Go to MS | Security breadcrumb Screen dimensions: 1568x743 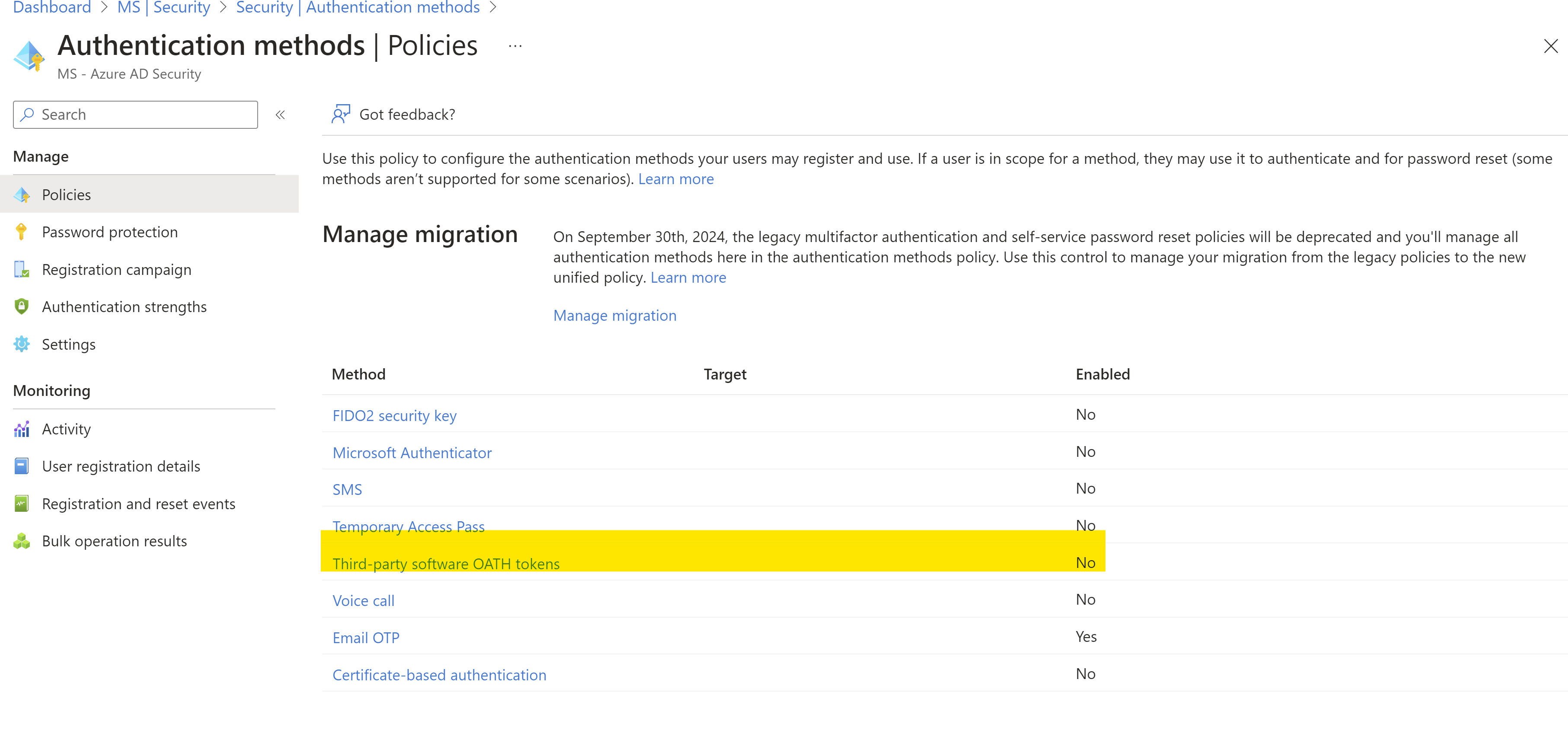(163, 7)
